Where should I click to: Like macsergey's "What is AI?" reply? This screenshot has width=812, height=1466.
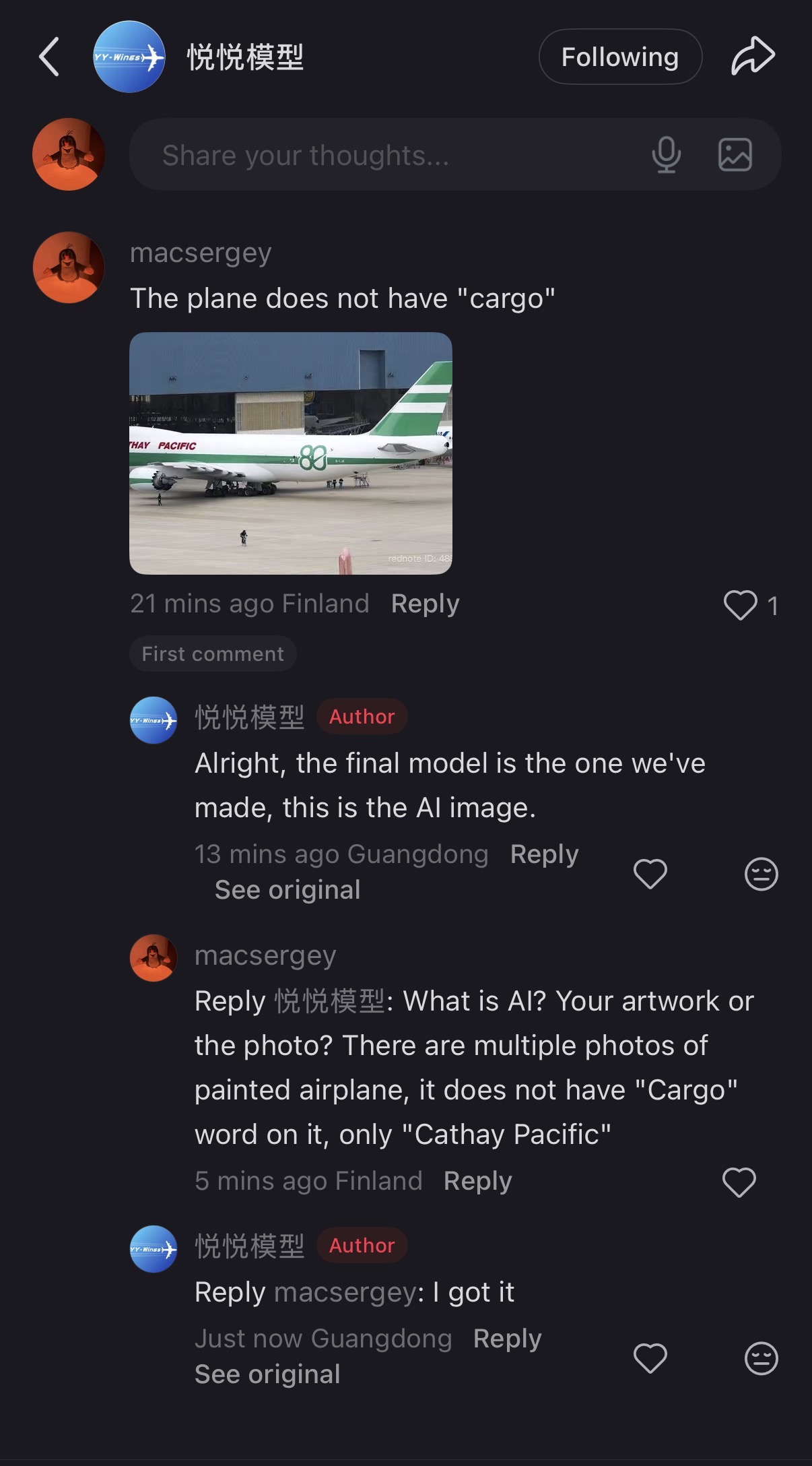click(739, 1182)
